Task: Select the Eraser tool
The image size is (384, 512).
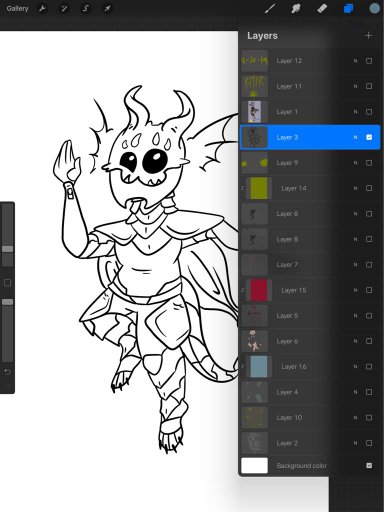Action: pos(322,9)
